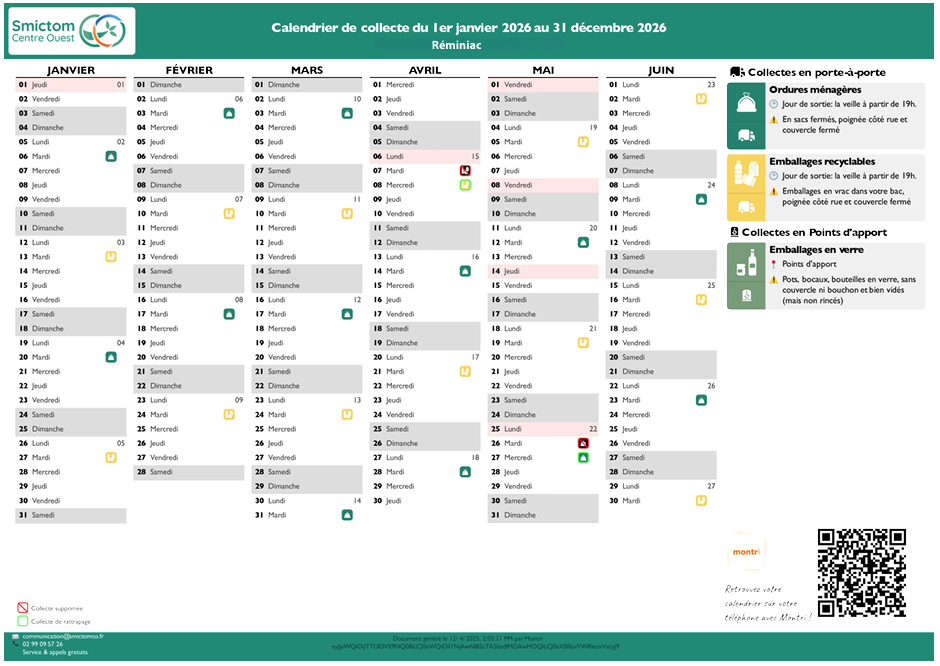940x666 pixels.
Task: Click the glass jar icon beside Emballages en verre
Action: [746, 262]
